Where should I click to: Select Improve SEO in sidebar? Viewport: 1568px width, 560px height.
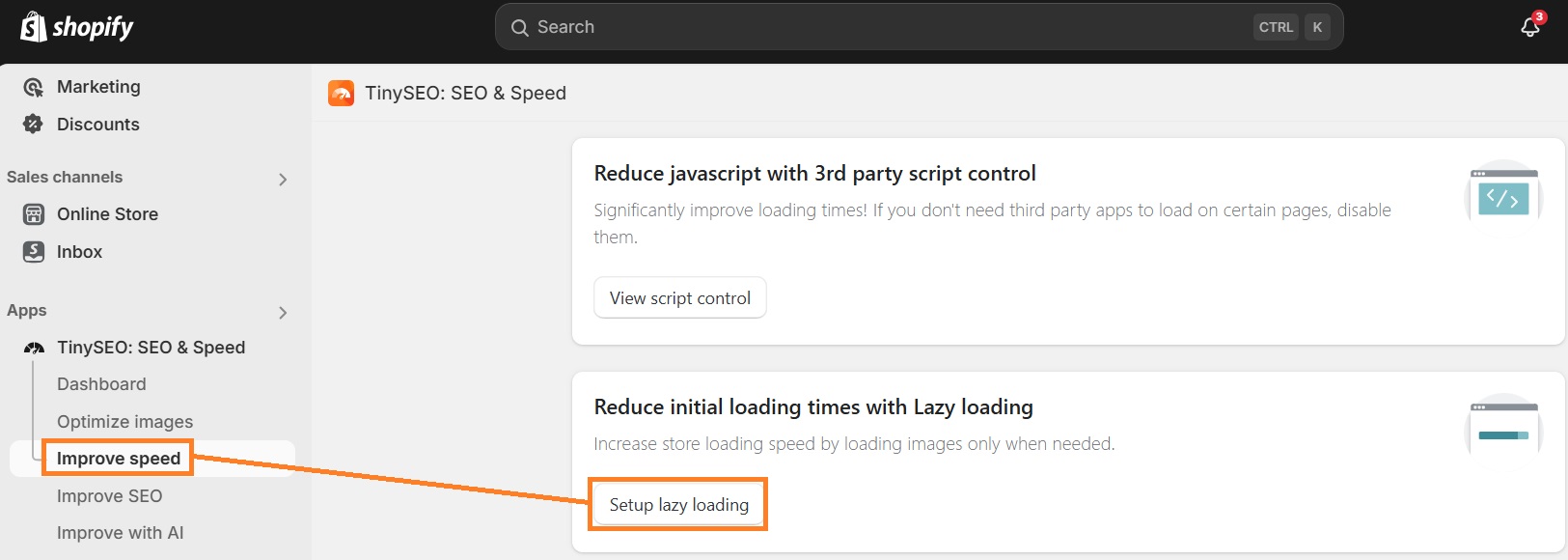click(x=109, y=495)
